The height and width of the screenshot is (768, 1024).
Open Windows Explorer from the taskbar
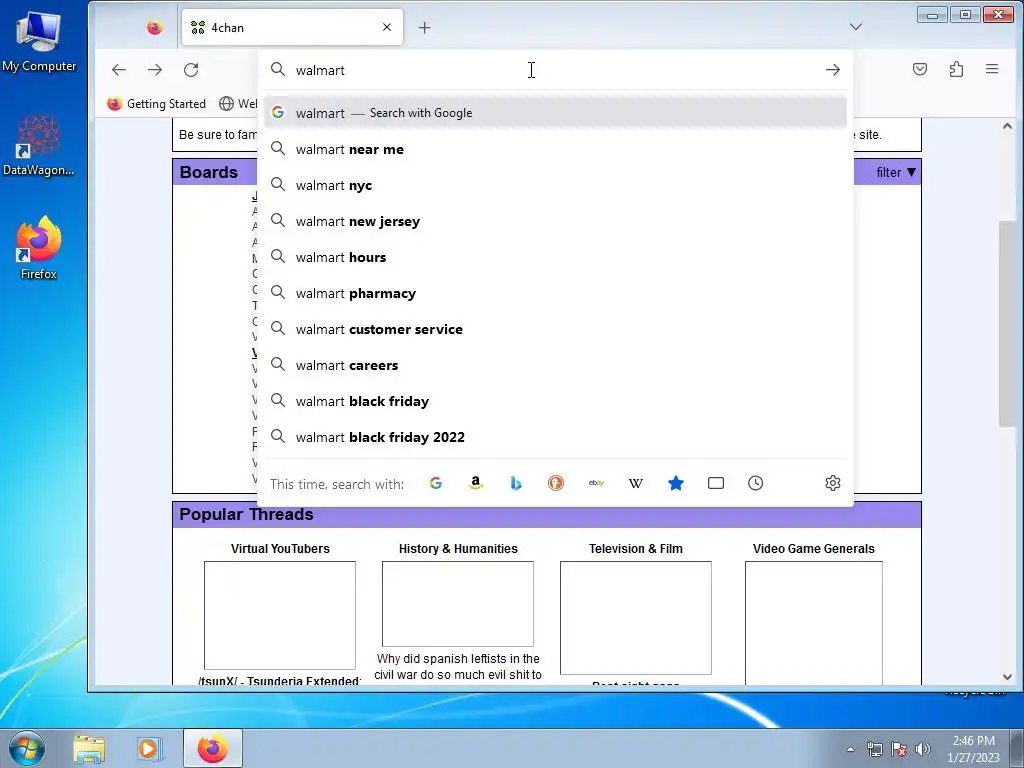89,748
